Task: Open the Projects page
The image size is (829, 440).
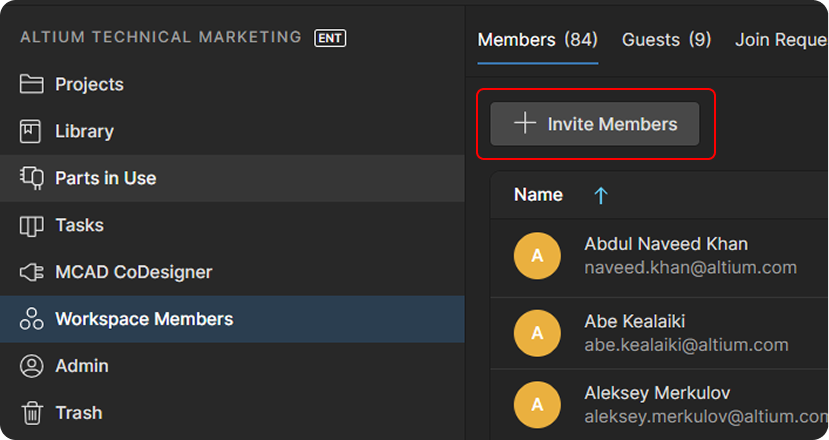Action: (232, 84)
